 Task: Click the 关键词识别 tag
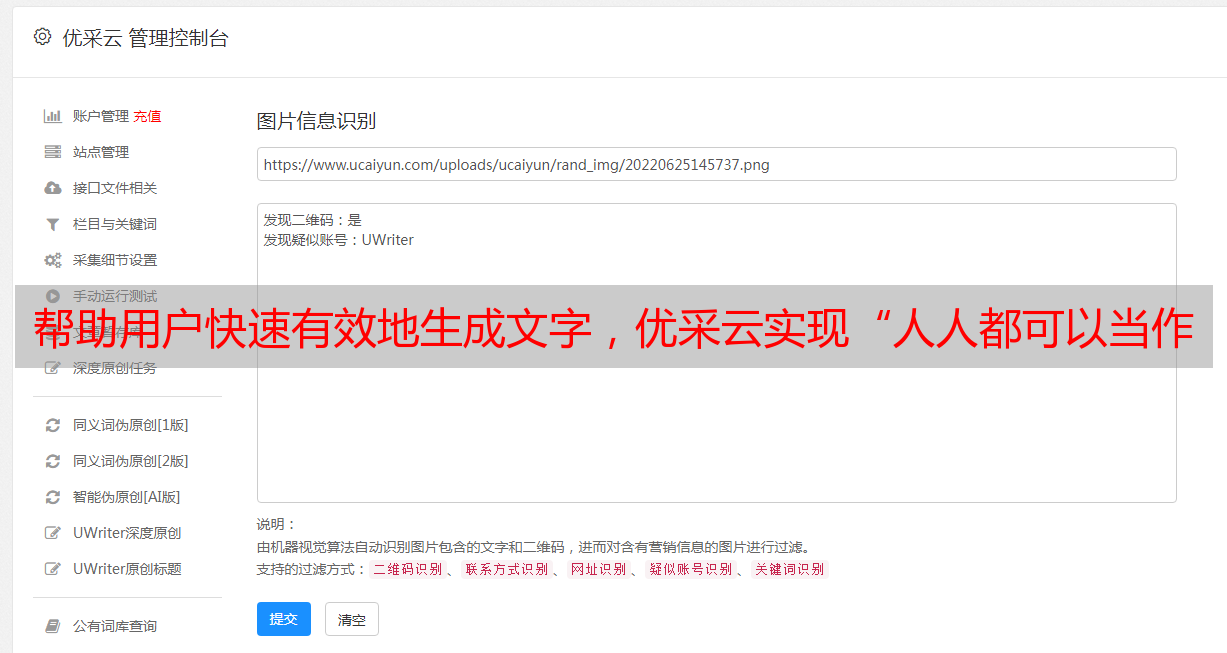tap(789, 569)
